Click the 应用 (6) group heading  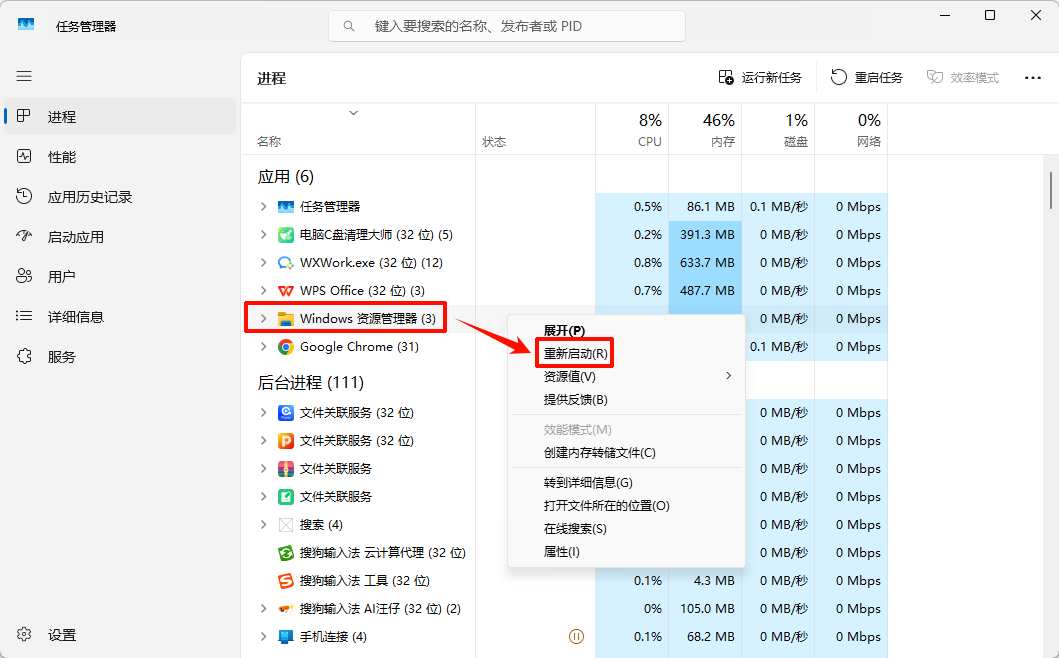(x=286, y=177)
